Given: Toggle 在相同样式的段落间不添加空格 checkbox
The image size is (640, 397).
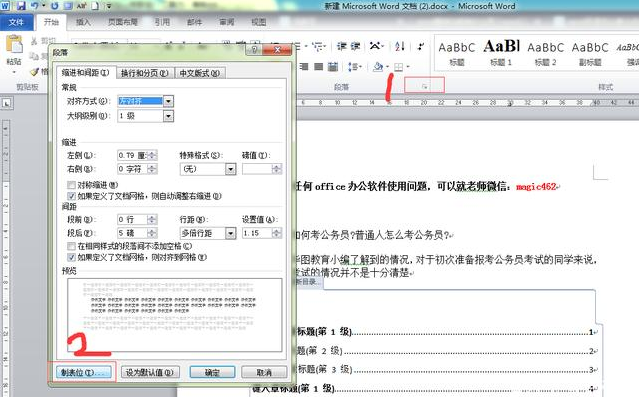Looking at the screenshot, I should tap(71, 246).
